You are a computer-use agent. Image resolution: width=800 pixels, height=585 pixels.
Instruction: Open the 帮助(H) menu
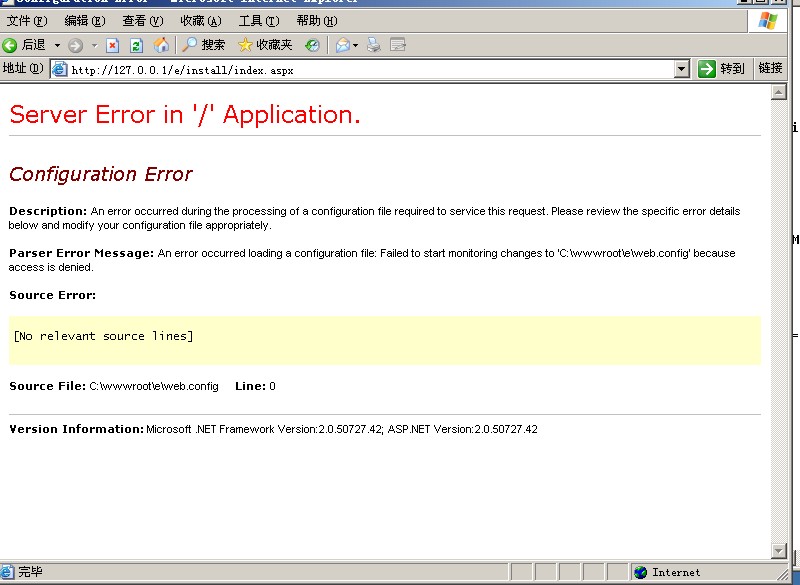(316, 21)
